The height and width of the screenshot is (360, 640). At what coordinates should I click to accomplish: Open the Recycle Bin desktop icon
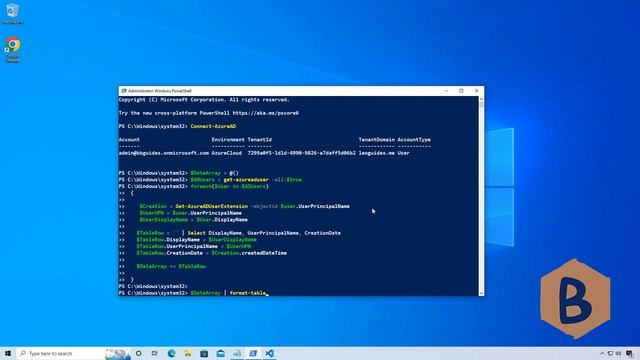pyautogui.click(x=13, y=13)
